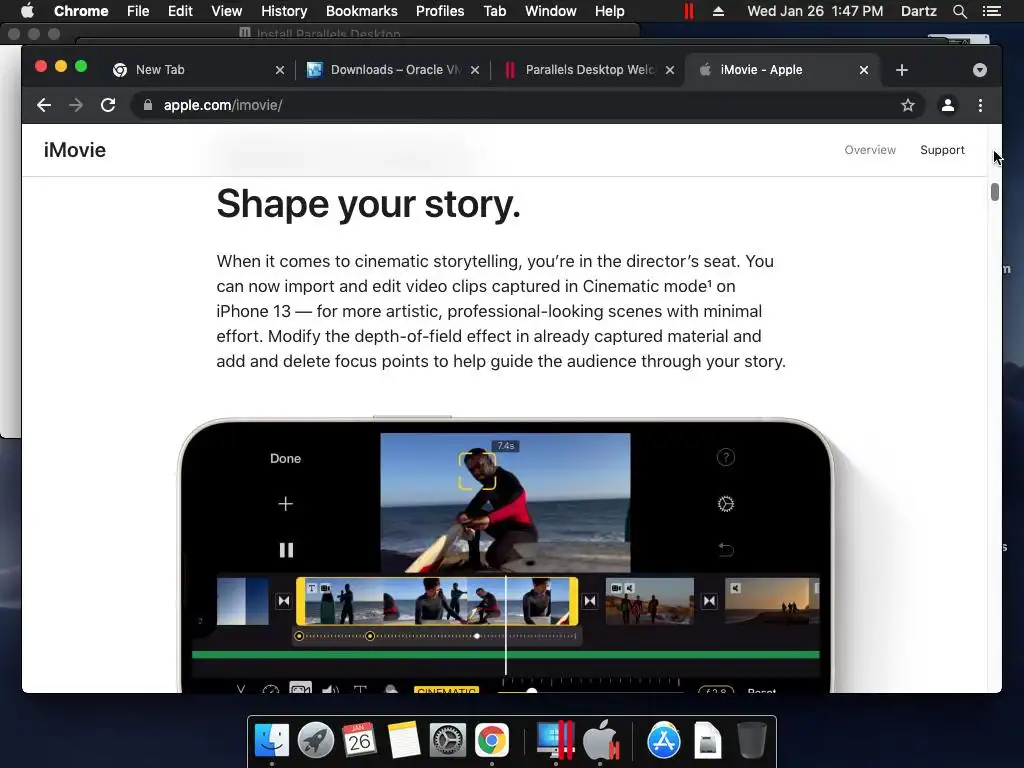Open Spotlight search magnifier

pos(959,11)
